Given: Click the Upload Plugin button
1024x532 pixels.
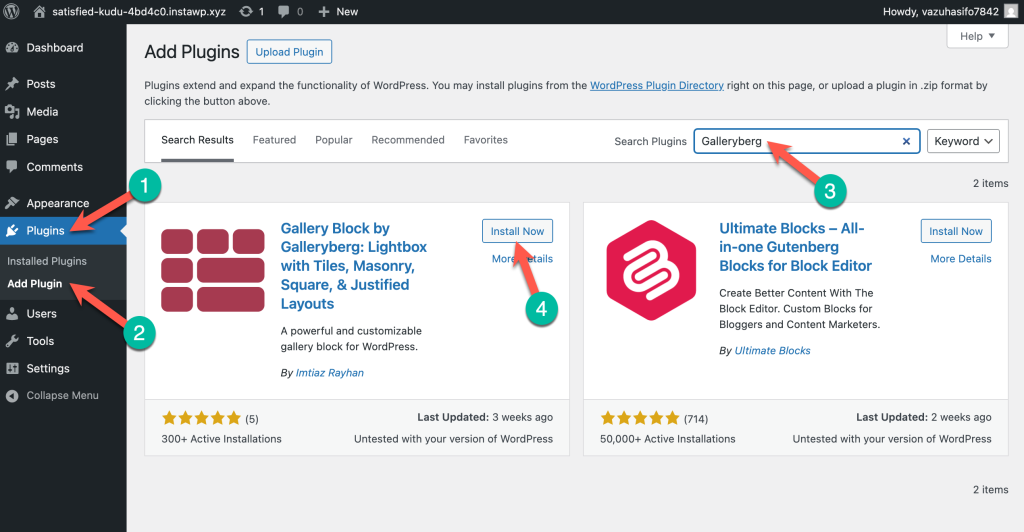Looking at the screenshot, I should [x=290, y=52].
